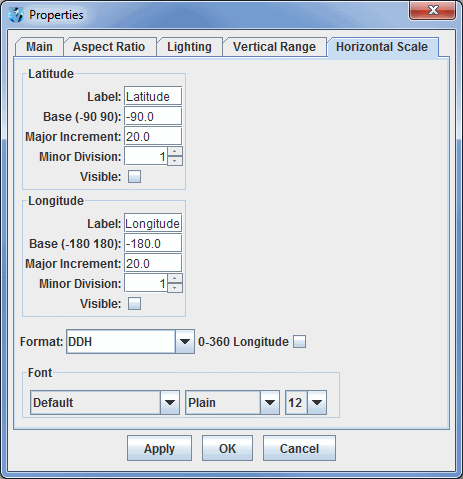Edit Longitude Major Increment value
The width and height of the screenshot is (463, 479).
point(153,264)
